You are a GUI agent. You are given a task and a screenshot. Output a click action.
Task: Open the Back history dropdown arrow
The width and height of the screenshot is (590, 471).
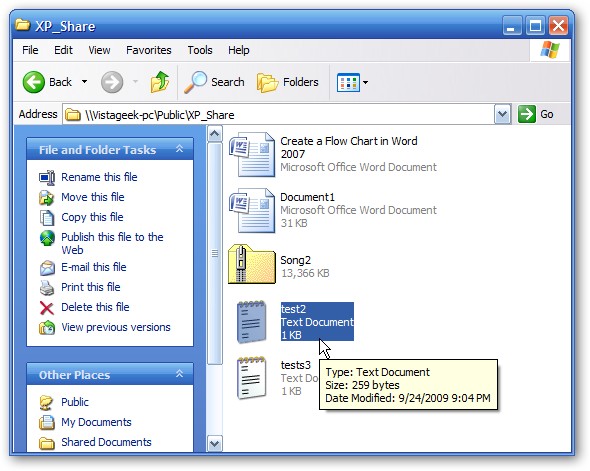pyautogui.click(x=85, y=82)
